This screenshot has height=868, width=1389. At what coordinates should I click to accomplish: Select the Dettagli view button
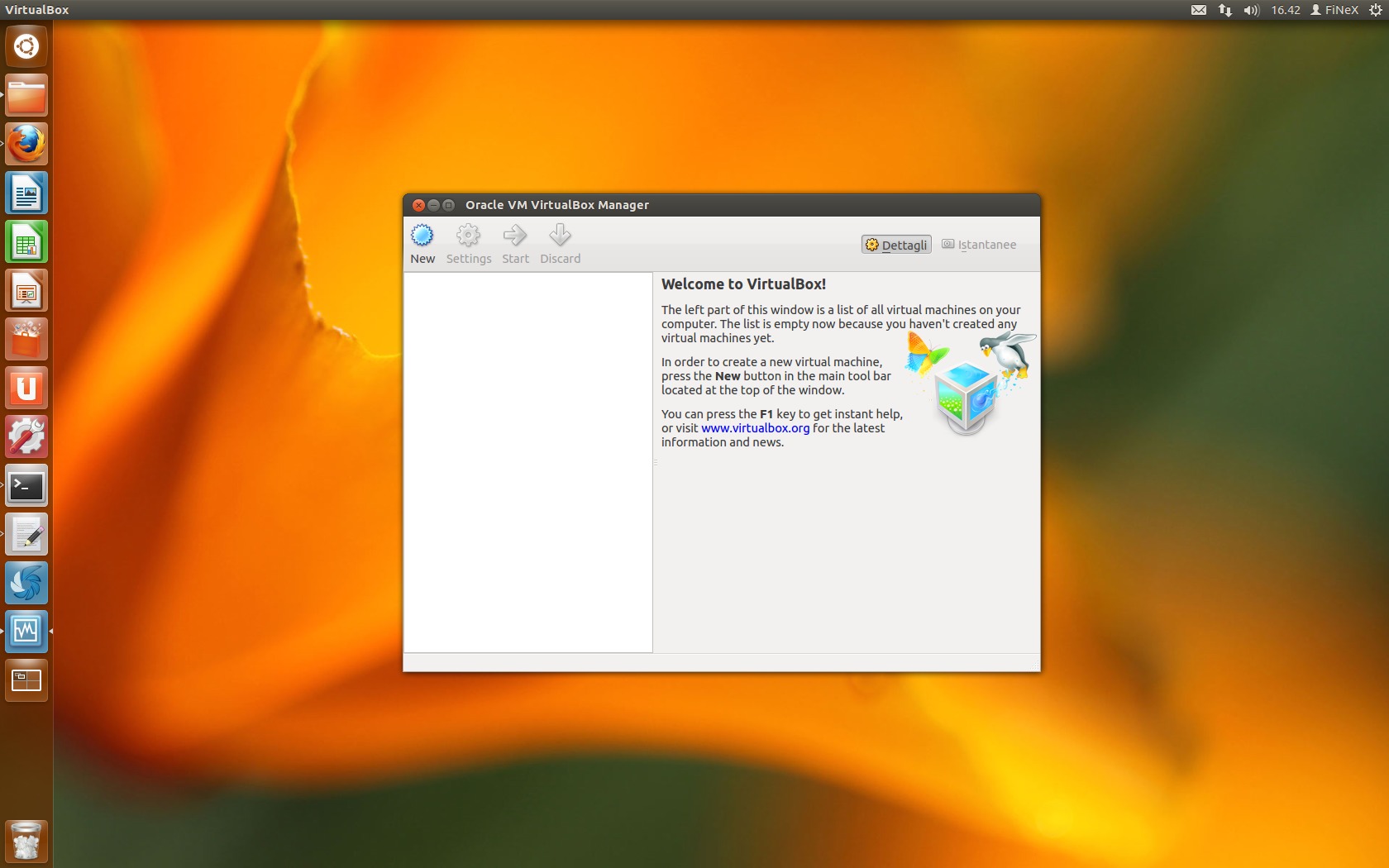896,245
